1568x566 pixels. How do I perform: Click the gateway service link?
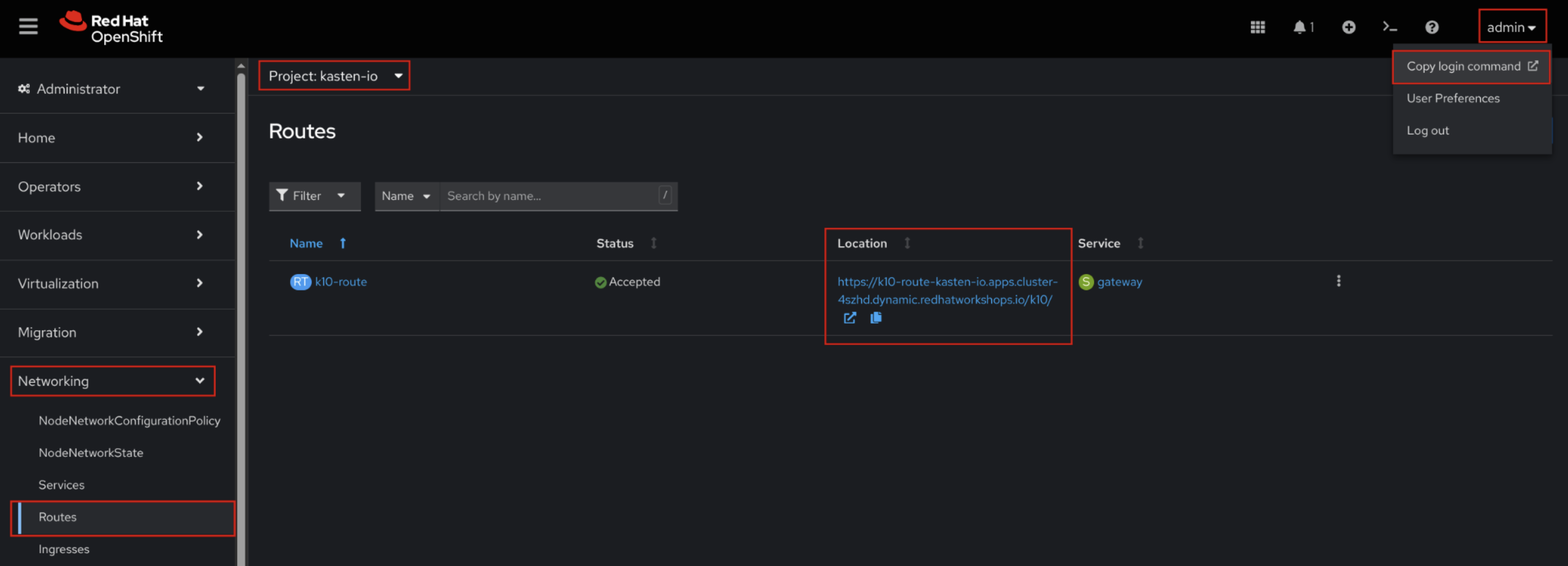click(1119, 282)
